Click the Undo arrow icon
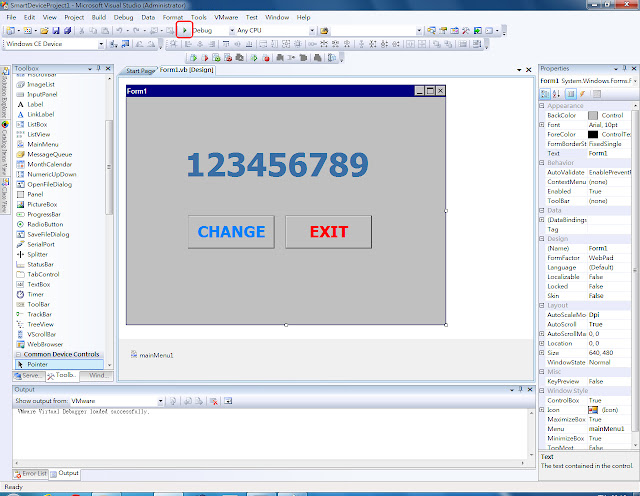Screen dimensions: 640x496 click(x=119, y=31)
